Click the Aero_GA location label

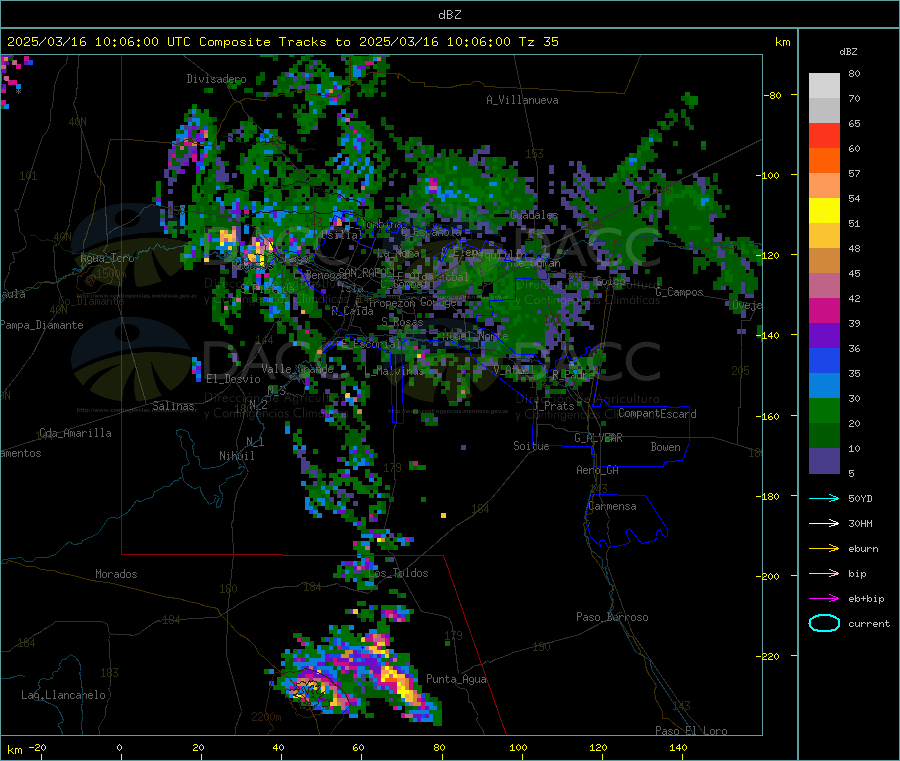tap(597, 470)
